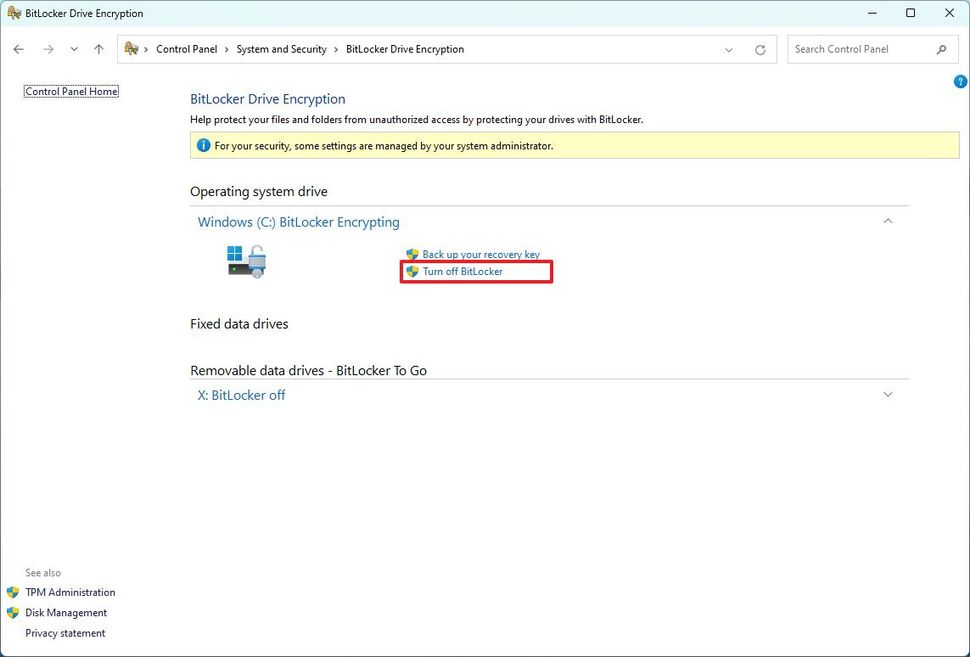Open the recent pages dropdown
The image size is (970, 657).
coord(73,48)
